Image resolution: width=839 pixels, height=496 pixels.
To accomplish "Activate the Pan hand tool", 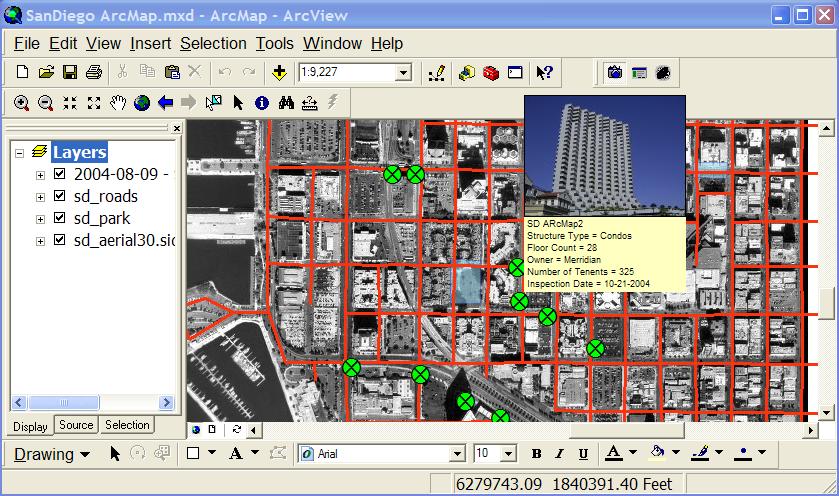I will pos(118,102).
